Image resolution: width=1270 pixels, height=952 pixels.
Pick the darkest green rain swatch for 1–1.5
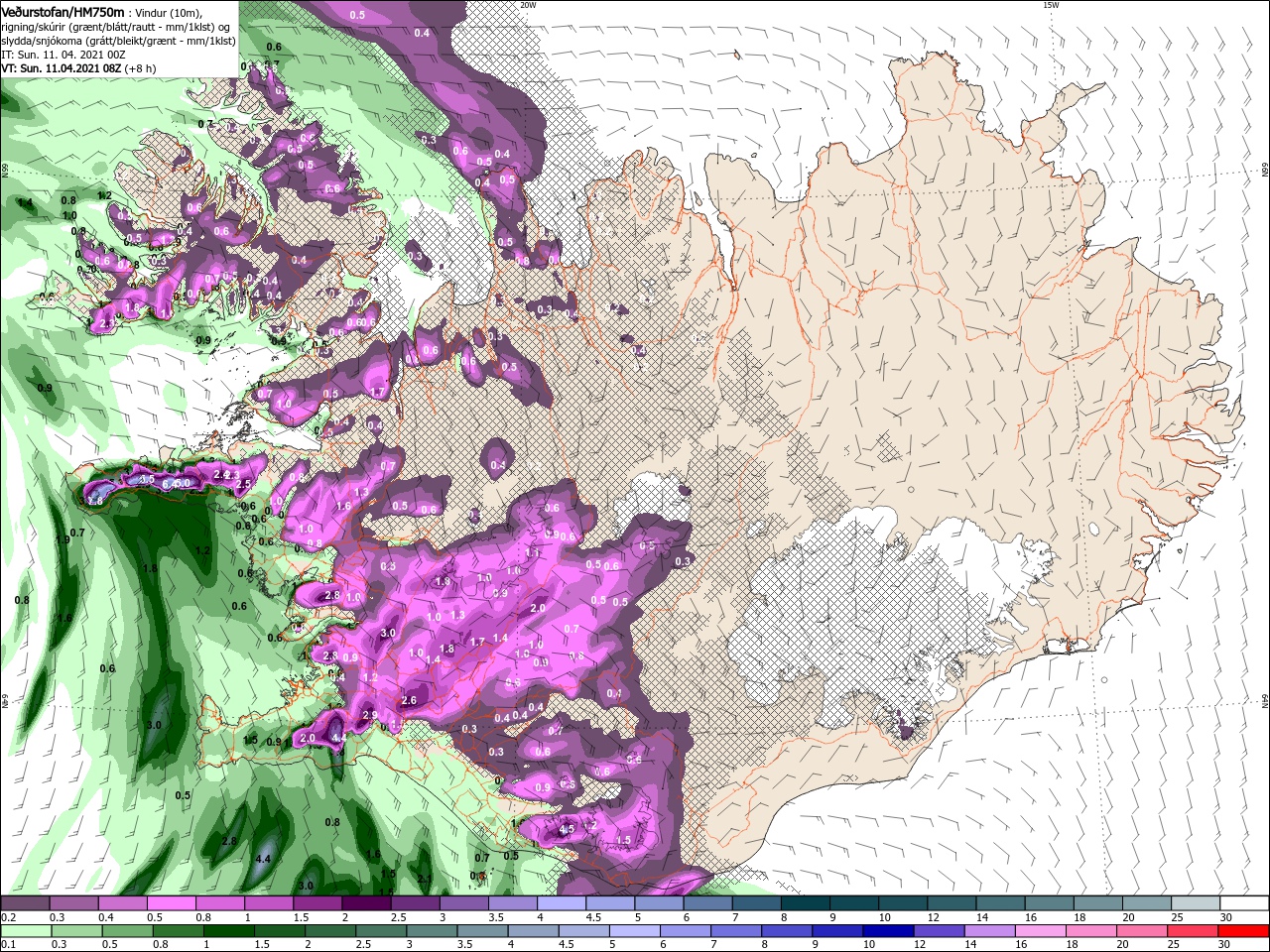pos(228,931)
